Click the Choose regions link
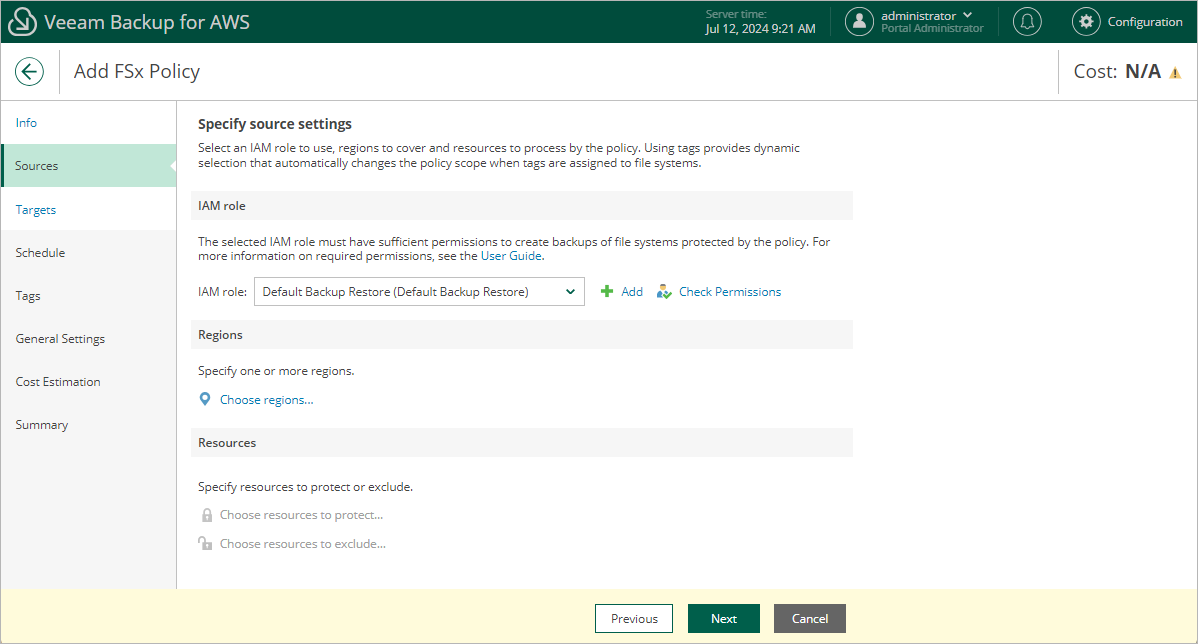1198x644 pixels. pyautogui.click(x=266, y=400)
